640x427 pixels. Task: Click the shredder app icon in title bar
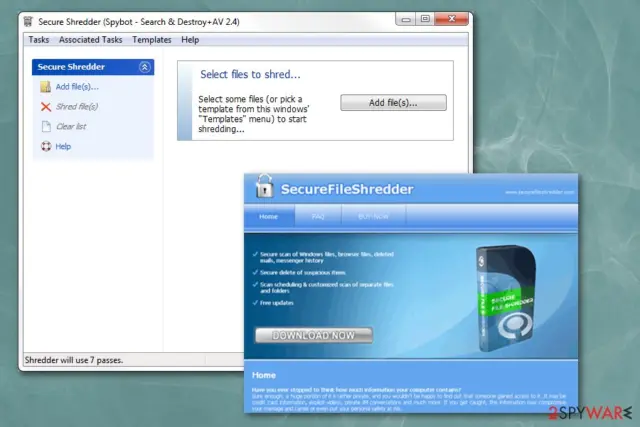[x=28, y=21]
